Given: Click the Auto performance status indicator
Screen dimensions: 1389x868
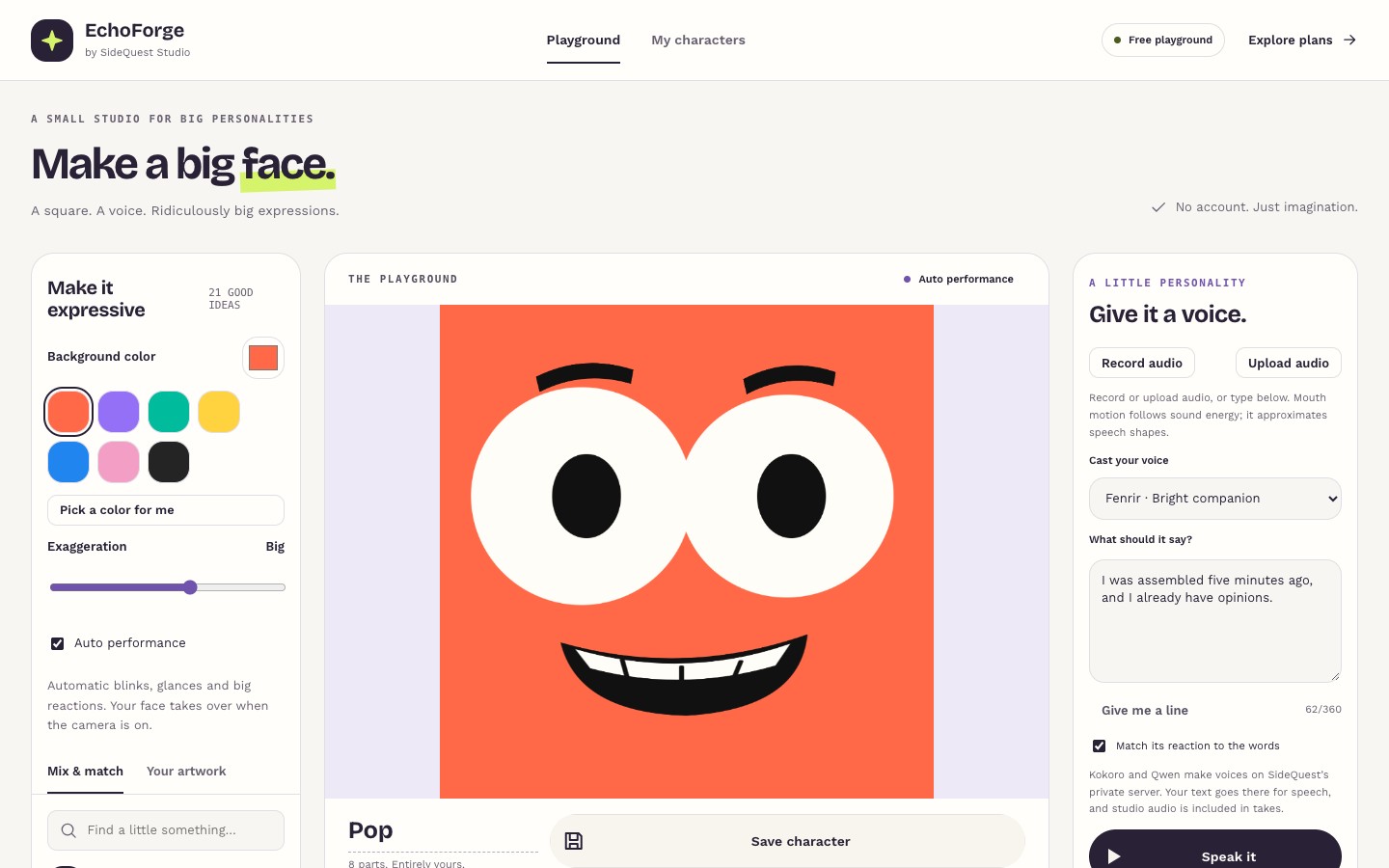Looking at the screenshot, I should (x=958, y=279).
